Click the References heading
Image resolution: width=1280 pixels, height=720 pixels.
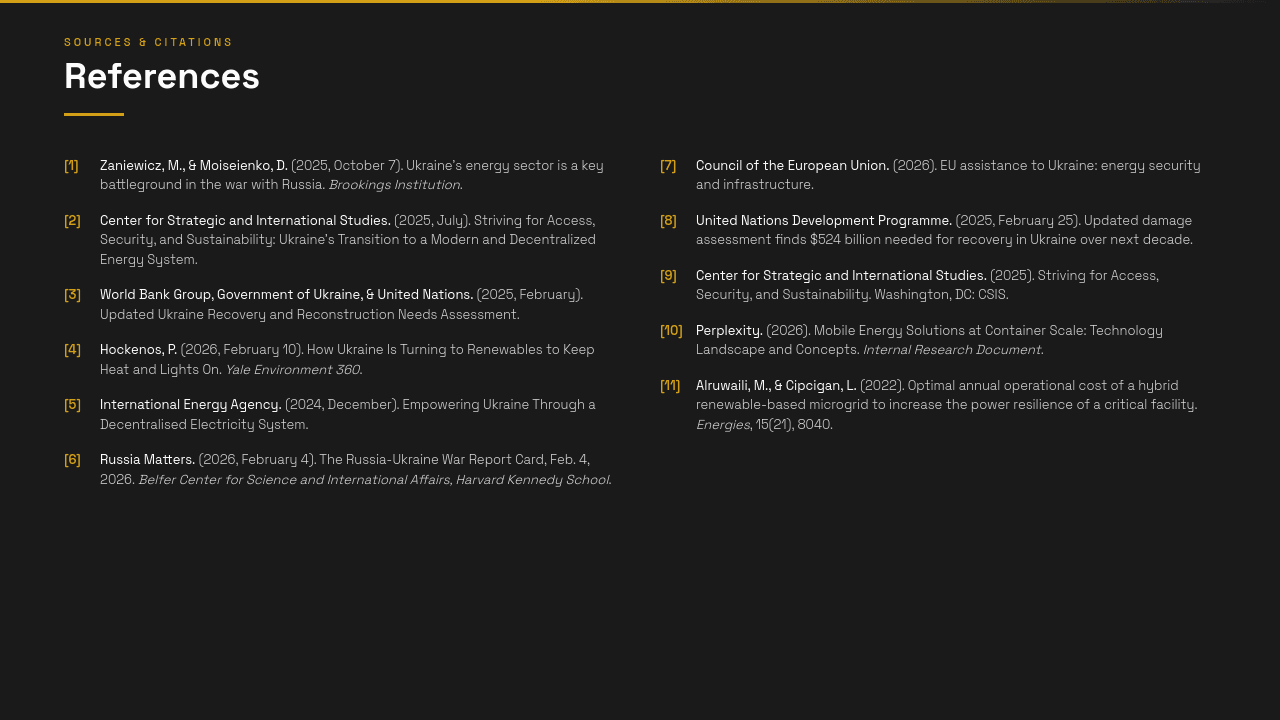pyautogui.click(x=162, y=76)
